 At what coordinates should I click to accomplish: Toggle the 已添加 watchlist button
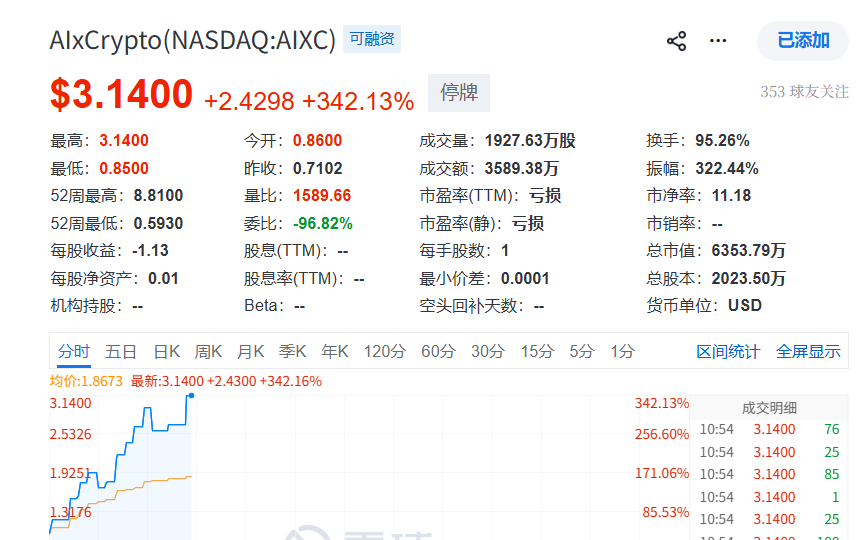(803, 41)
